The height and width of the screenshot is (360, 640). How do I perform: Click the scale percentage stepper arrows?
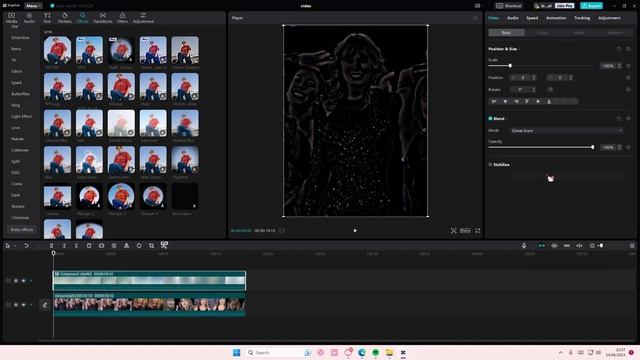(x=619, y=66)
